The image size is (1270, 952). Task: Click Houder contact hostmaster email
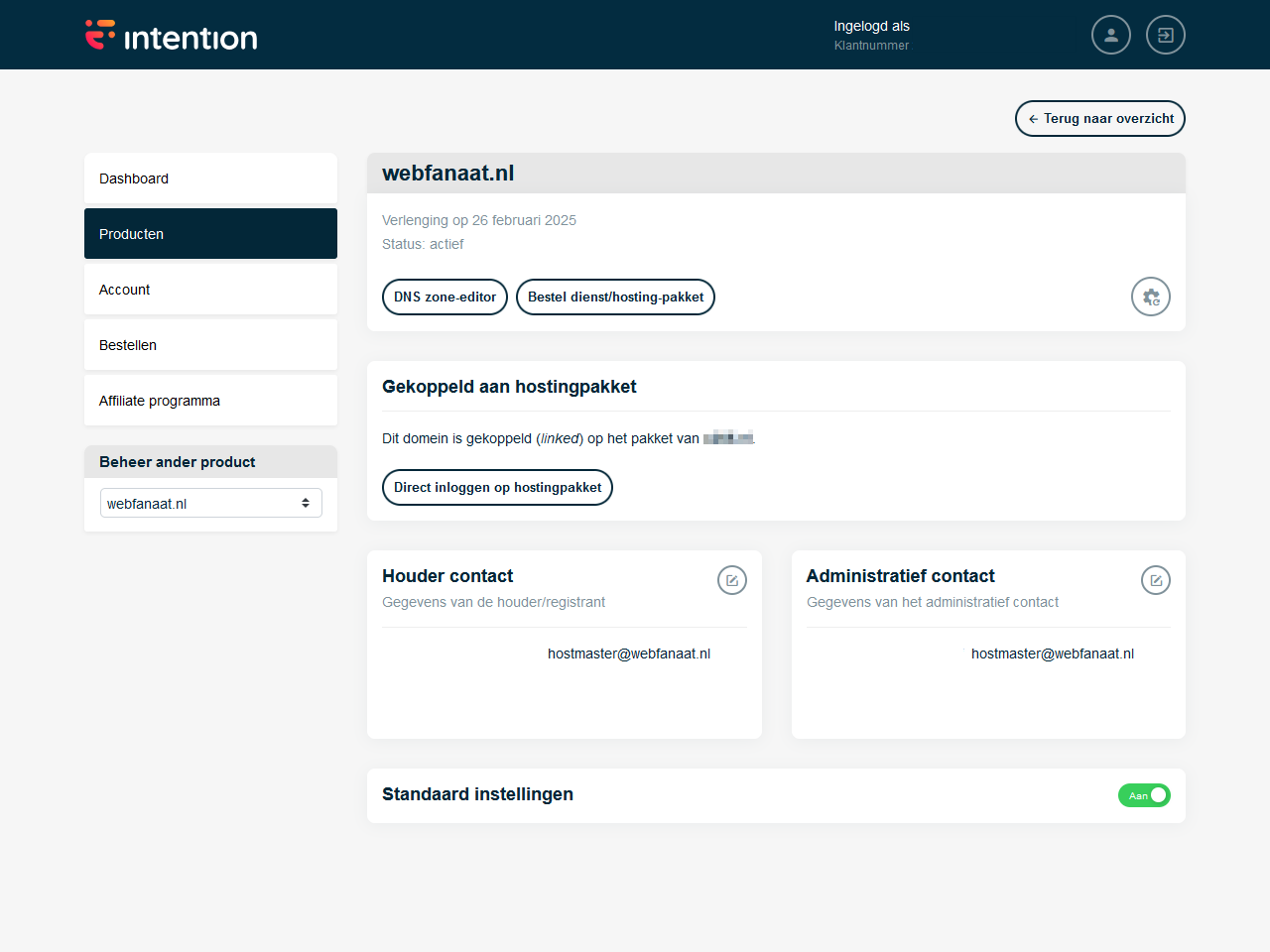tap(628, 654)
